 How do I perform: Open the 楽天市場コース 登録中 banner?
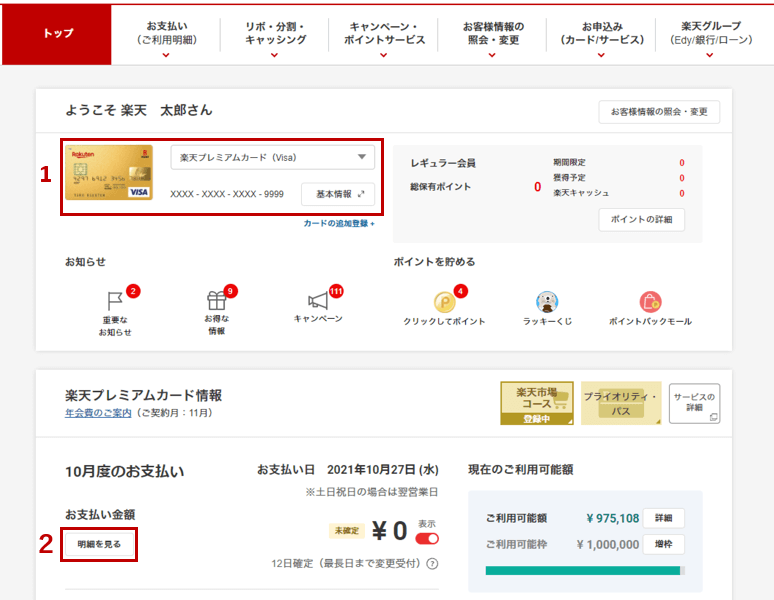(x=537, y=403)
